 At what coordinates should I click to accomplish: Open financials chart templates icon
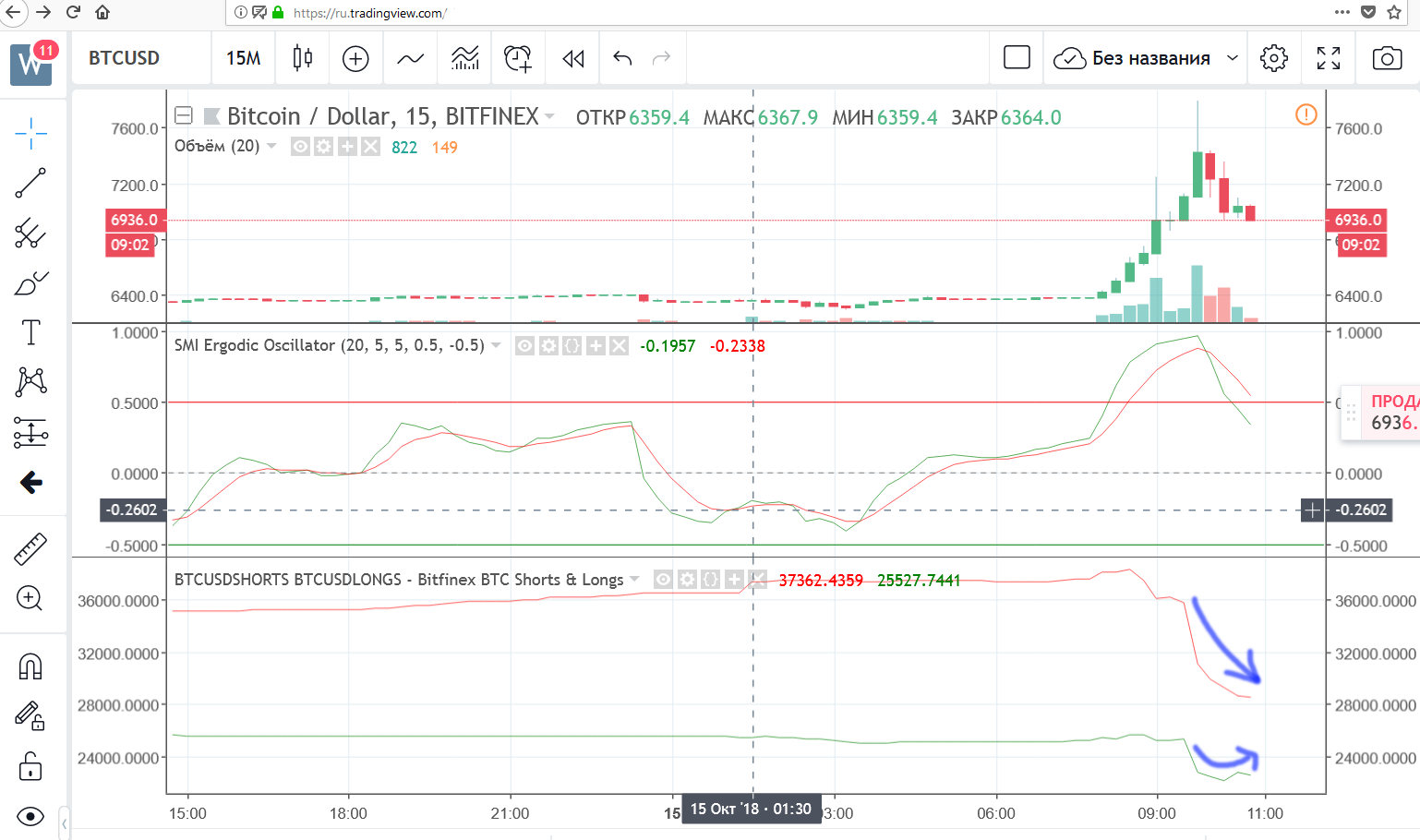click(465, 58)
